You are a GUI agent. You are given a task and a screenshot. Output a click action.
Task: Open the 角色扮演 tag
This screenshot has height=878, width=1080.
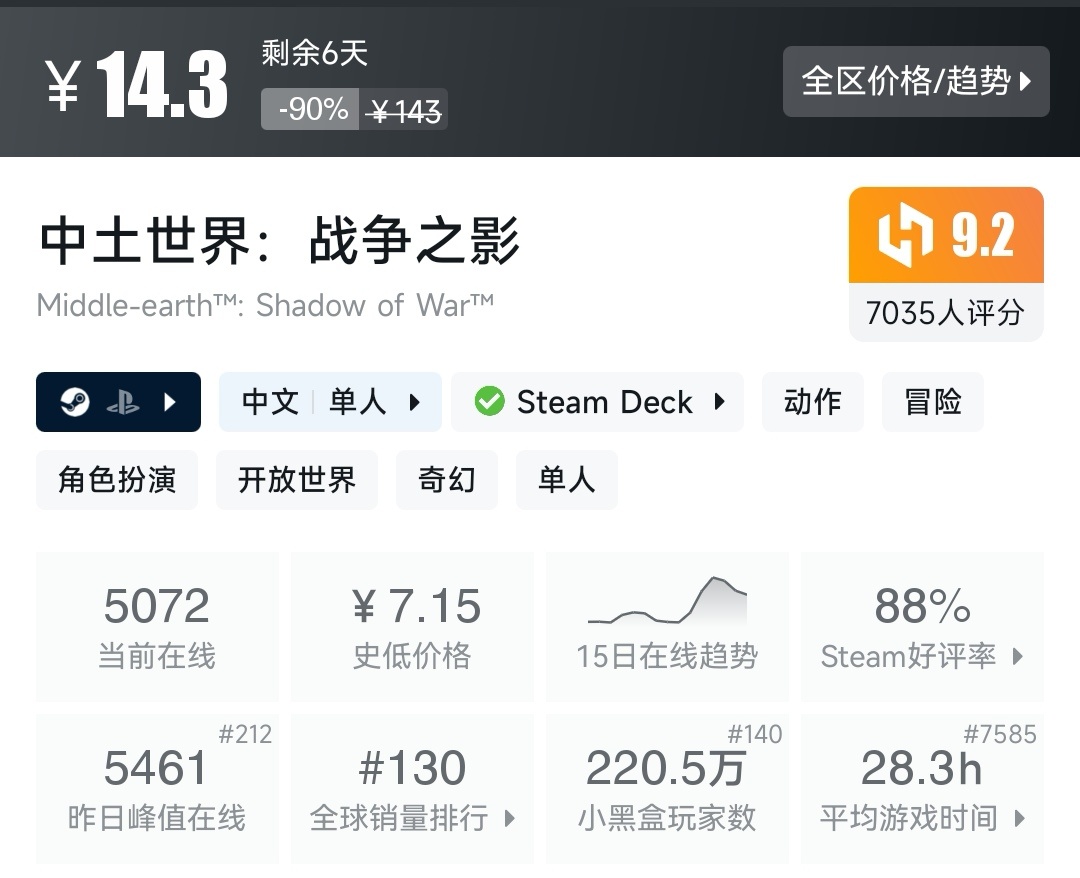pyautogui.click(x=117, y=480)
